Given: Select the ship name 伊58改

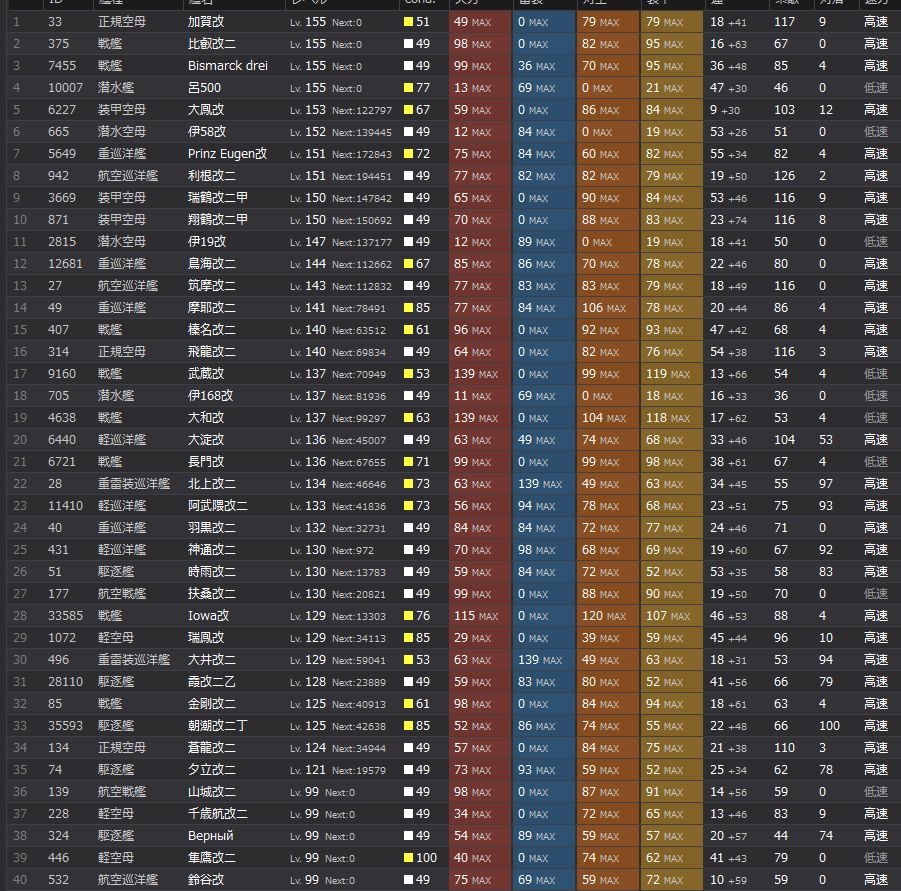Looking at the screenshot, I should [207, 132].
